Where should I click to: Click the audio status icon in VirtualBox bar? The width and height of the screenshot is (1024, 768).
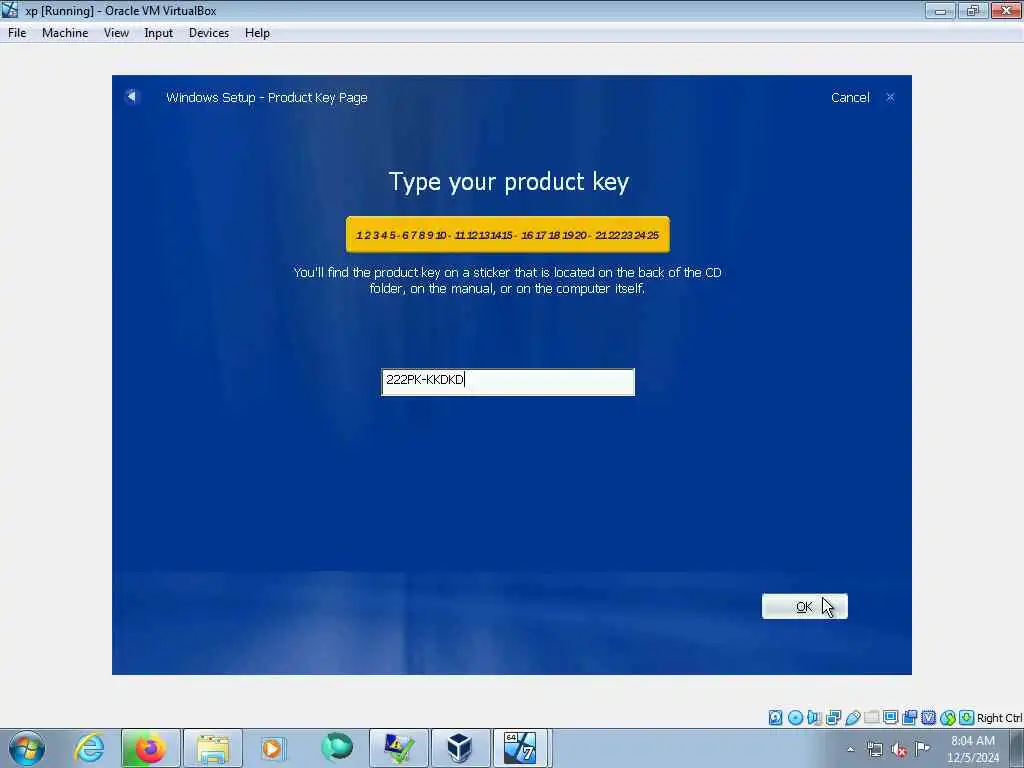point(814,718)
